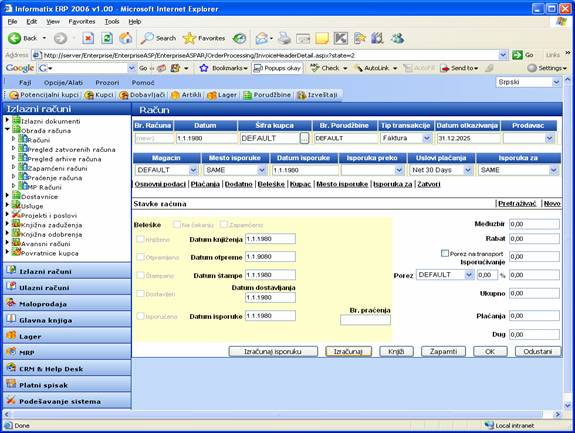
Task: Click the Odustani button
Action: (x=538, y=352)
